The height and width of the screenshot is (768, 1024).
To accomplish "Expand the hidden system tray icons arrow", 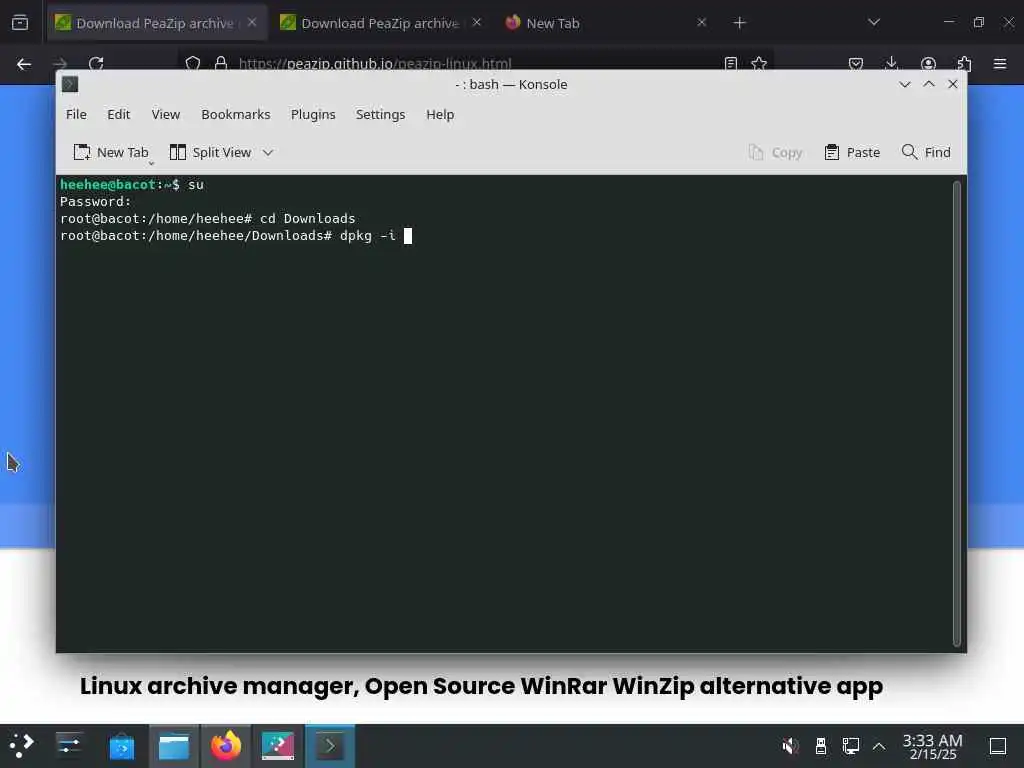I will click(879, 746).
